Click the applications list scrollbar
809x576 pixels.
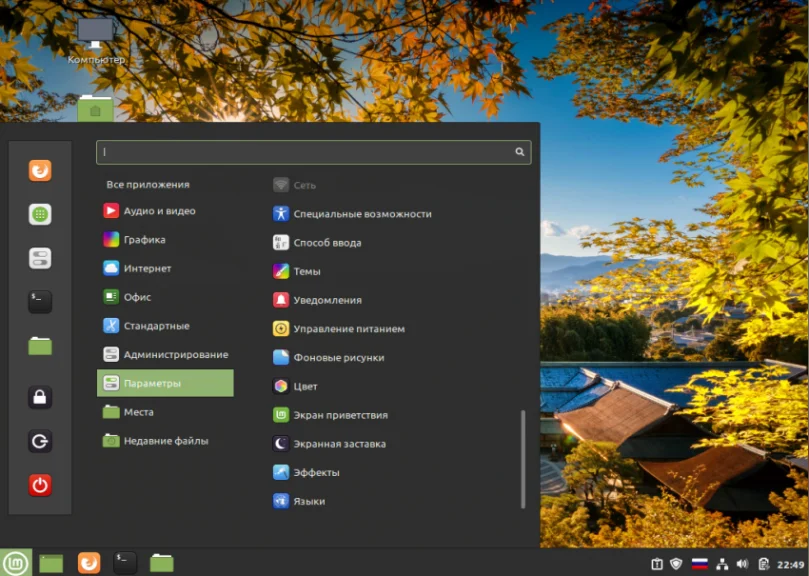point(522,458)
